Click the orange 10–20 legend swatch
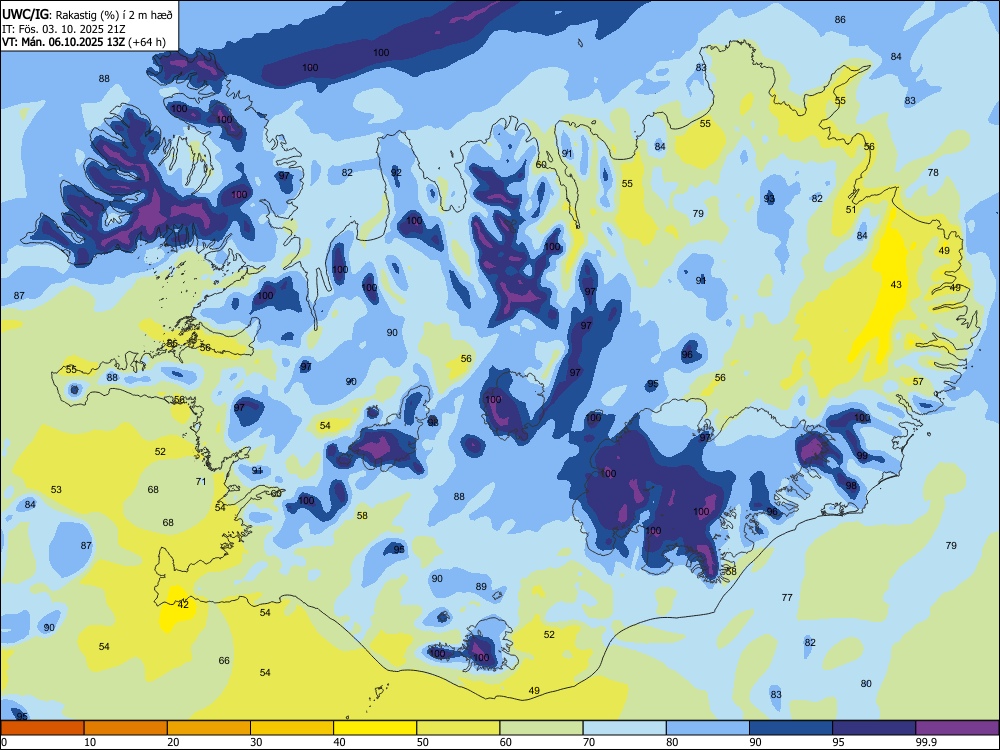The height and width of the screenshot is (750, 1000). click(x=126, y=728)
